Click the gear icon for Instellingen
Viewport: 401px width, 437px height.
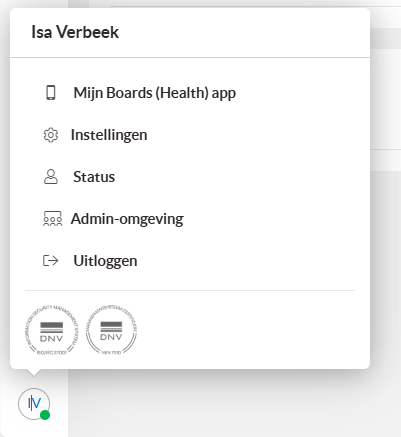[x=51, y=135]
